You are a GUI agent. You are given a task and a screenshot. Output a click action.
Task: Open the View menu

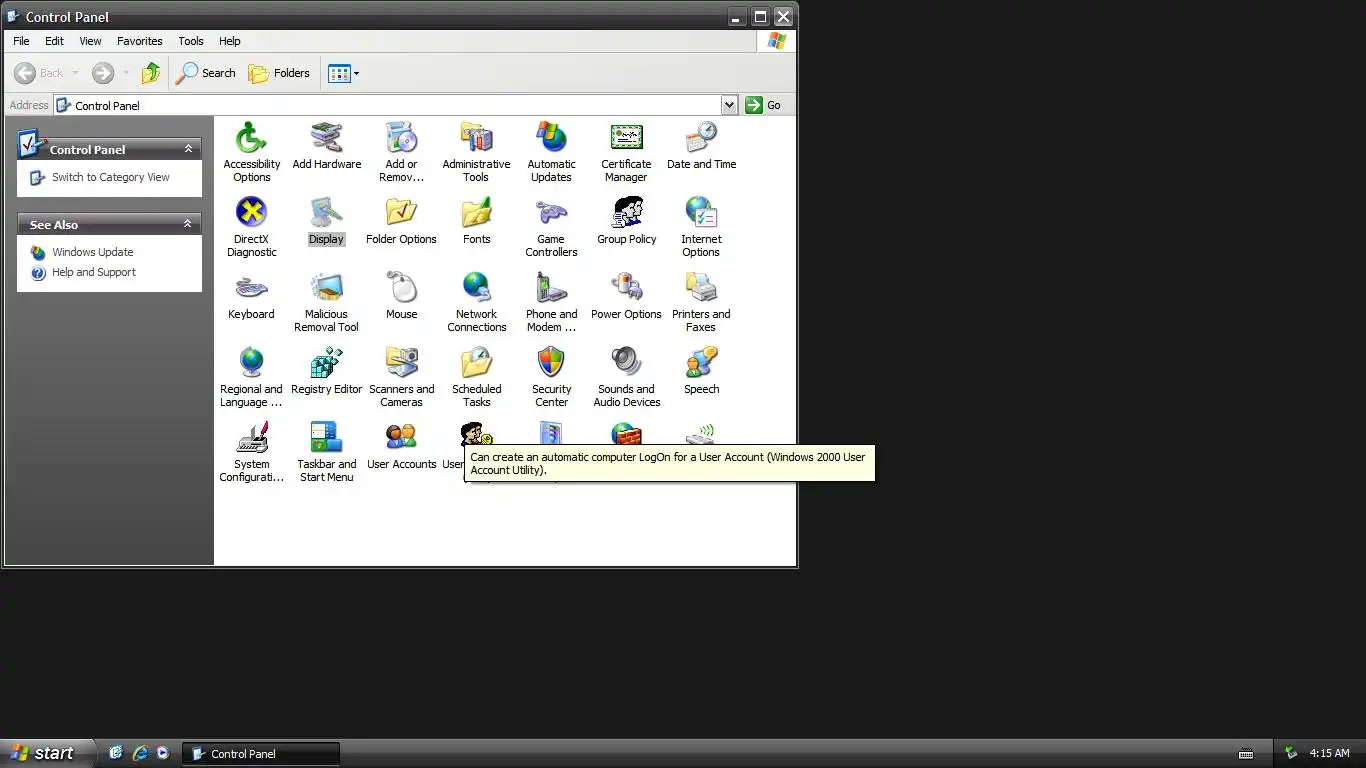pyautogui.click(x=90, y=41)
